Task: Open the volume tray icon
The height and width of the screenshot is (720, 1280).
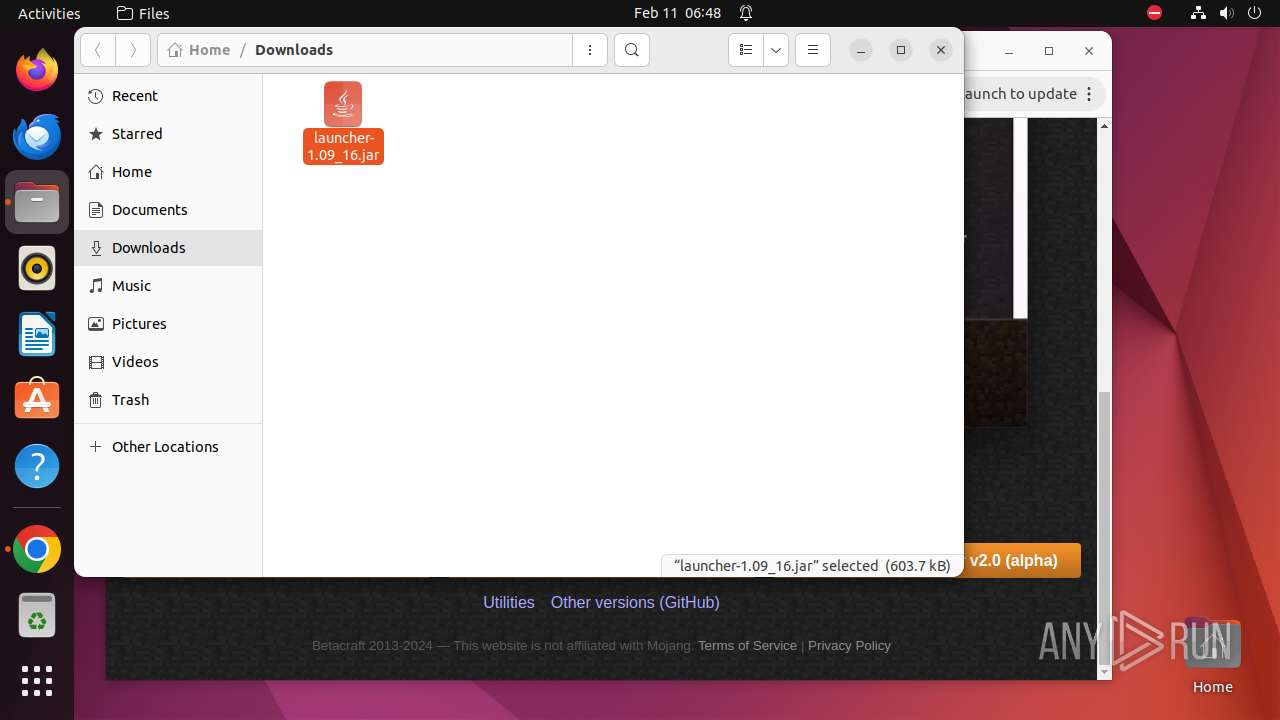Action: [1226, 13]
